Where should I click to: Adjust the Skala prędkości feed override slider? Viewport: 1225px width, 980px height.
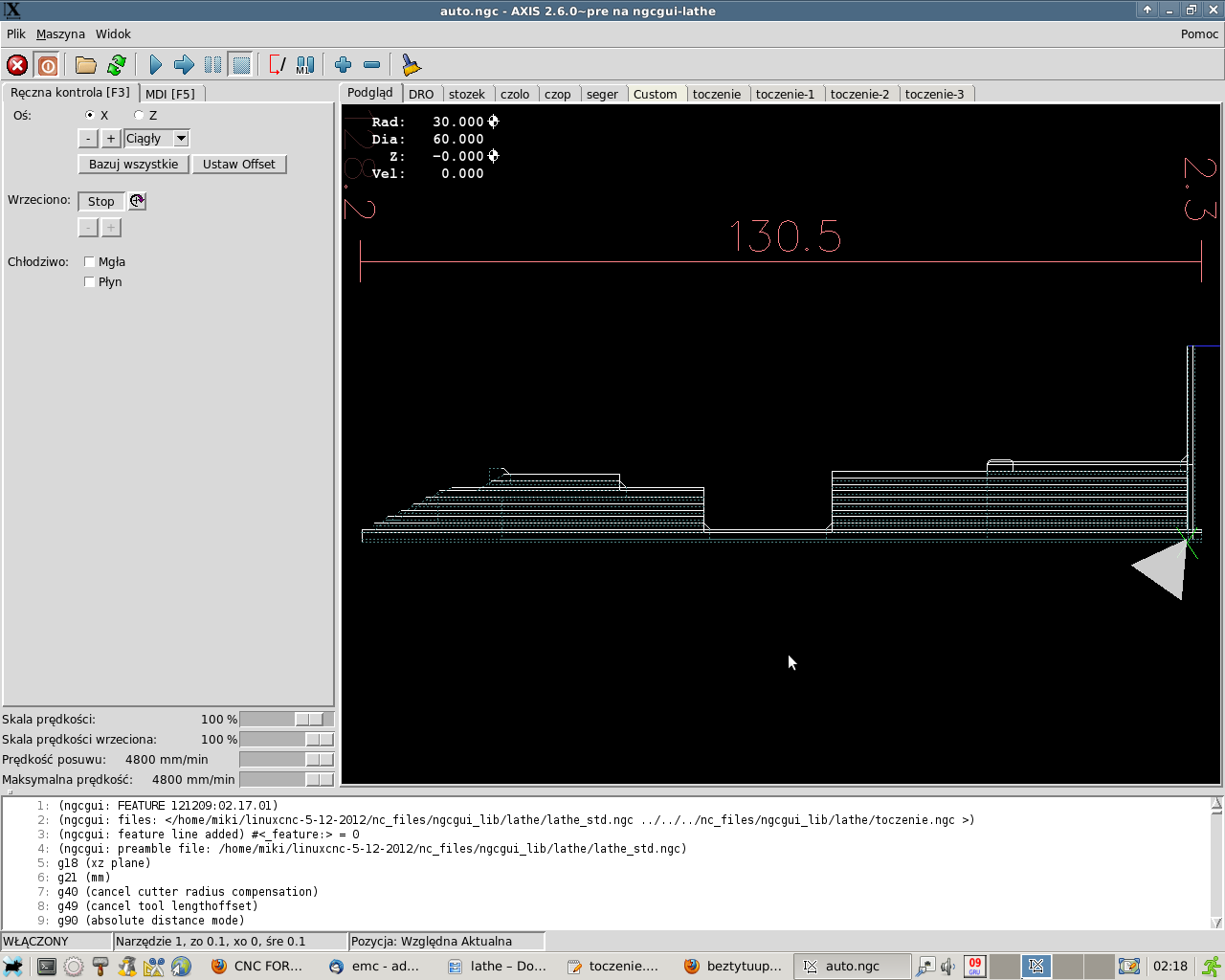tap(286, 719)
